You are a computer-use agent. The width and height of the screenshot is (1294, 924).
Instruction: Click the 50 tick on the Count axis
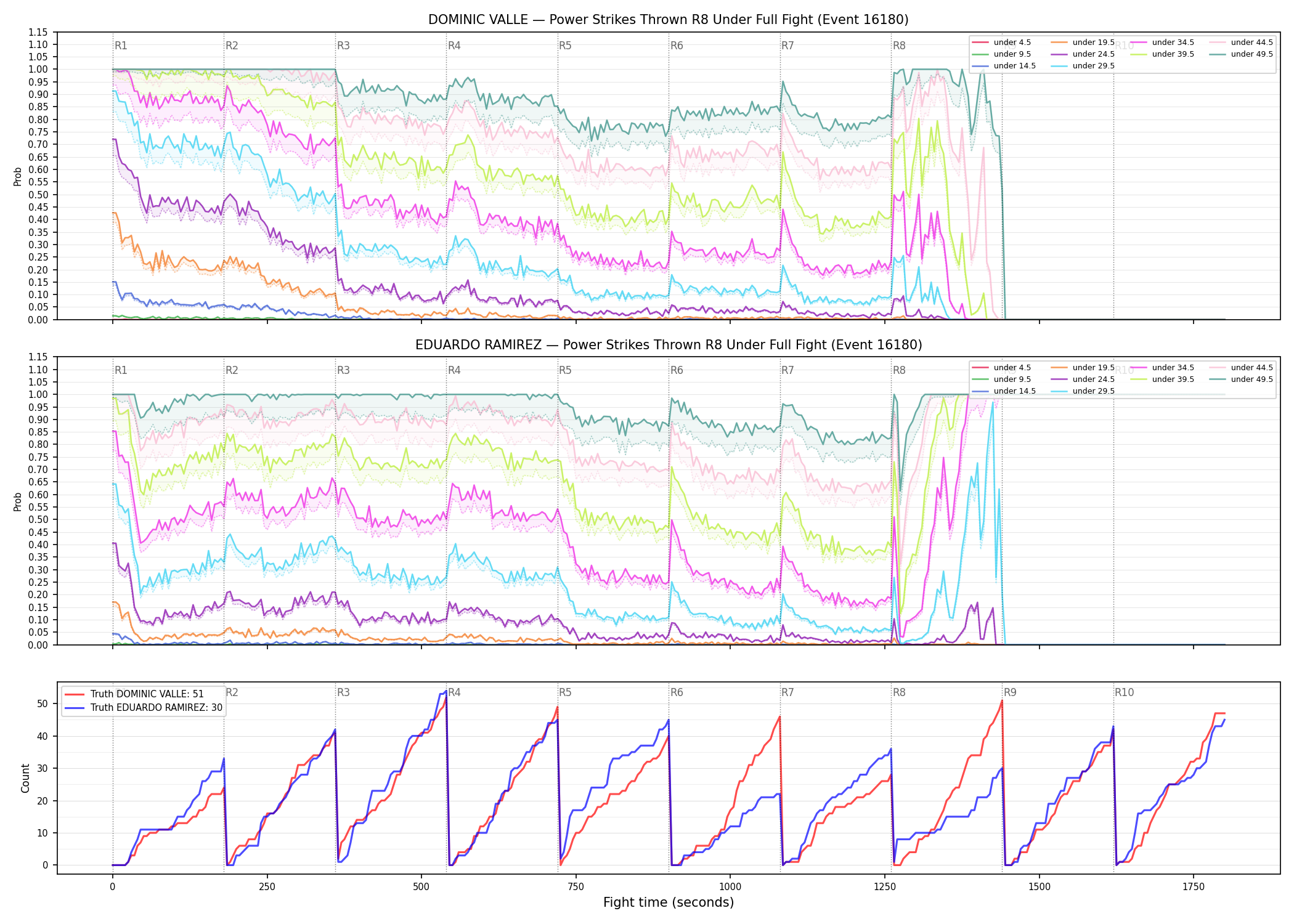(43, 704)
